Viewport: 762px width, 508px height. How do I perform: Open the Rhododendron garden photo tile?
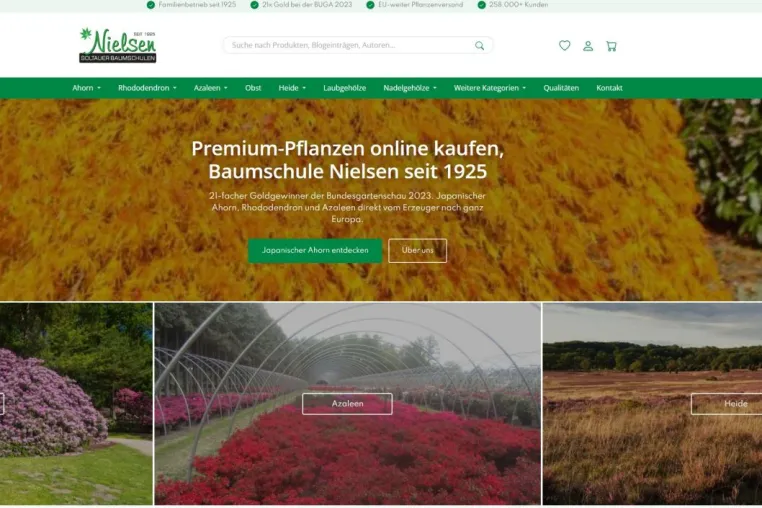pyautogui.click(x=76, y=403)
